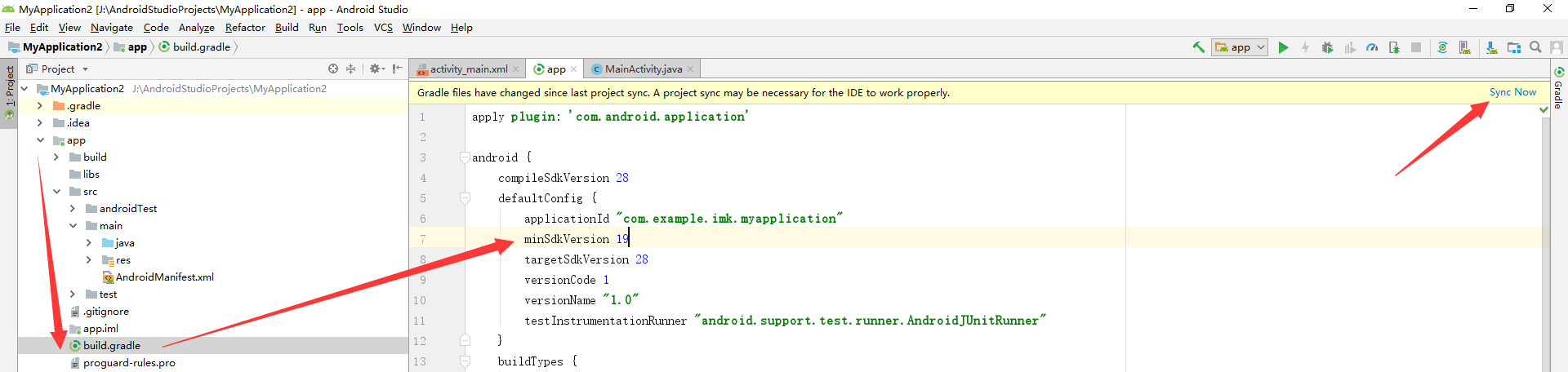Open the VCS menu
Screen dimensions: 1568x372
(383, 27)
